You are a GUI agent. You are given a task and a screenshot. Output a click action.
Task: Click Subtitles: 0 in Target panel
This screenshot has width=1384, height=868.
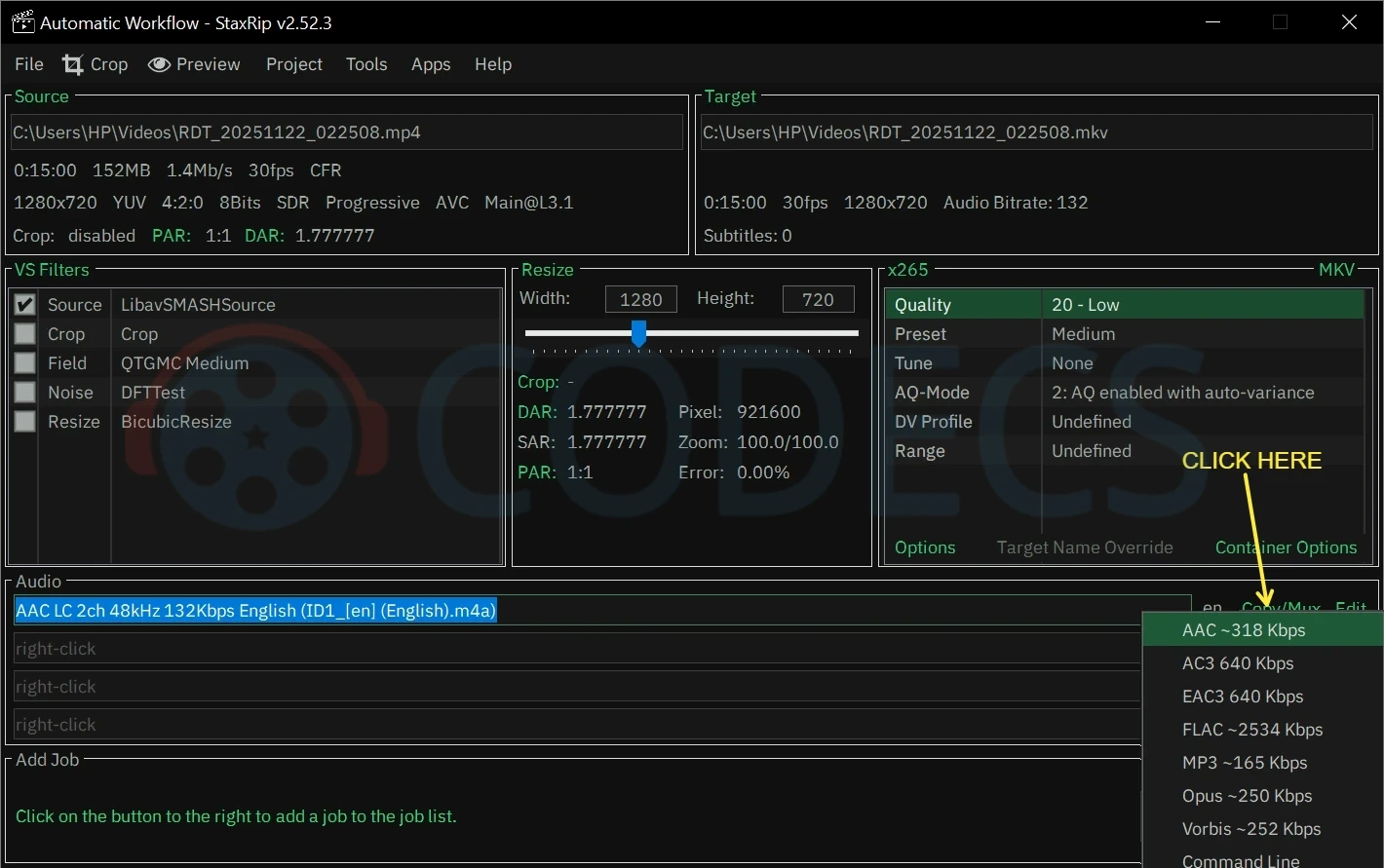tap(748, 236)
